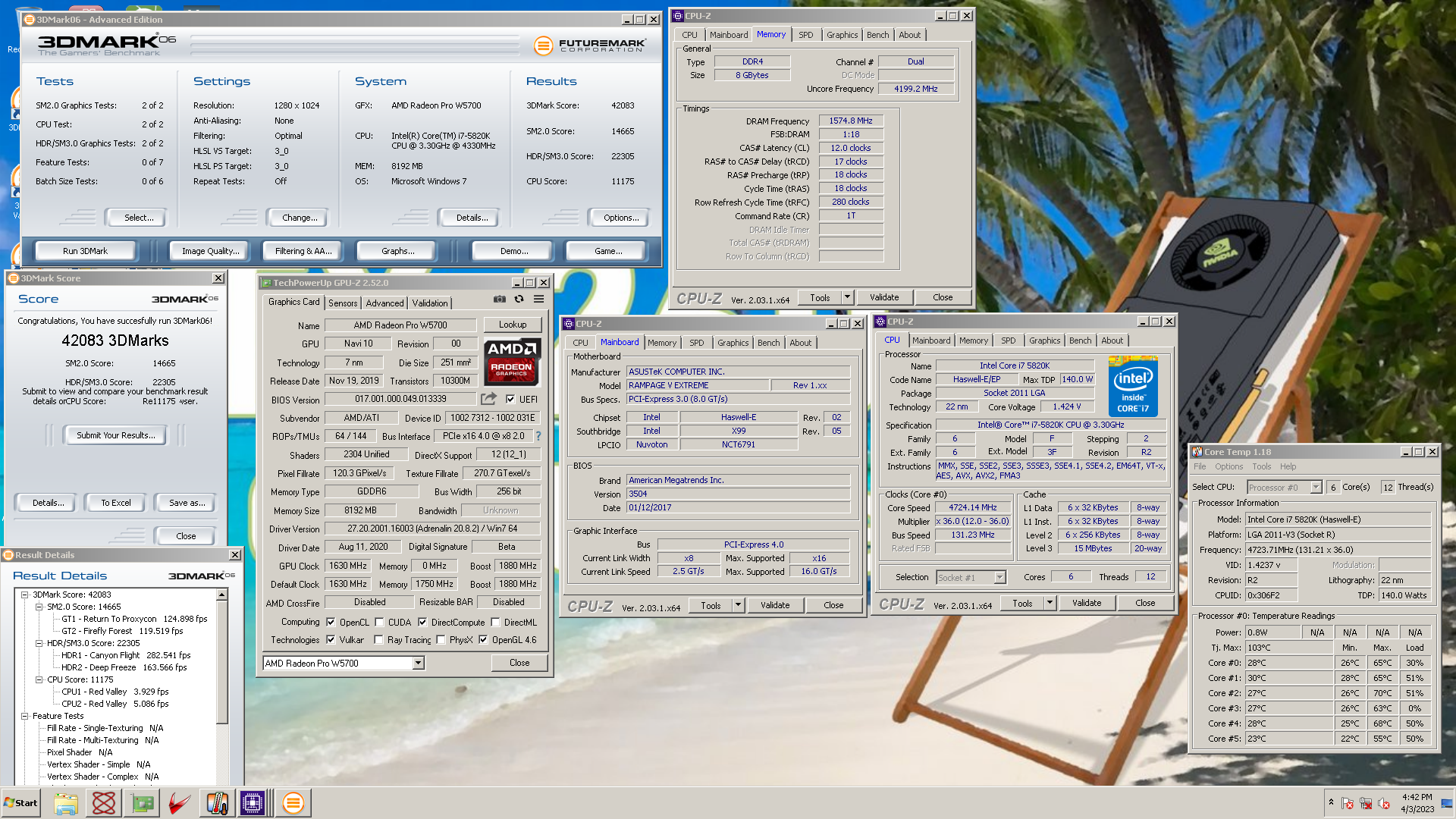Viewport: 1456px width, 819px height.
Task: Toggle the UEFI checkbox
Action: (510, 399)
